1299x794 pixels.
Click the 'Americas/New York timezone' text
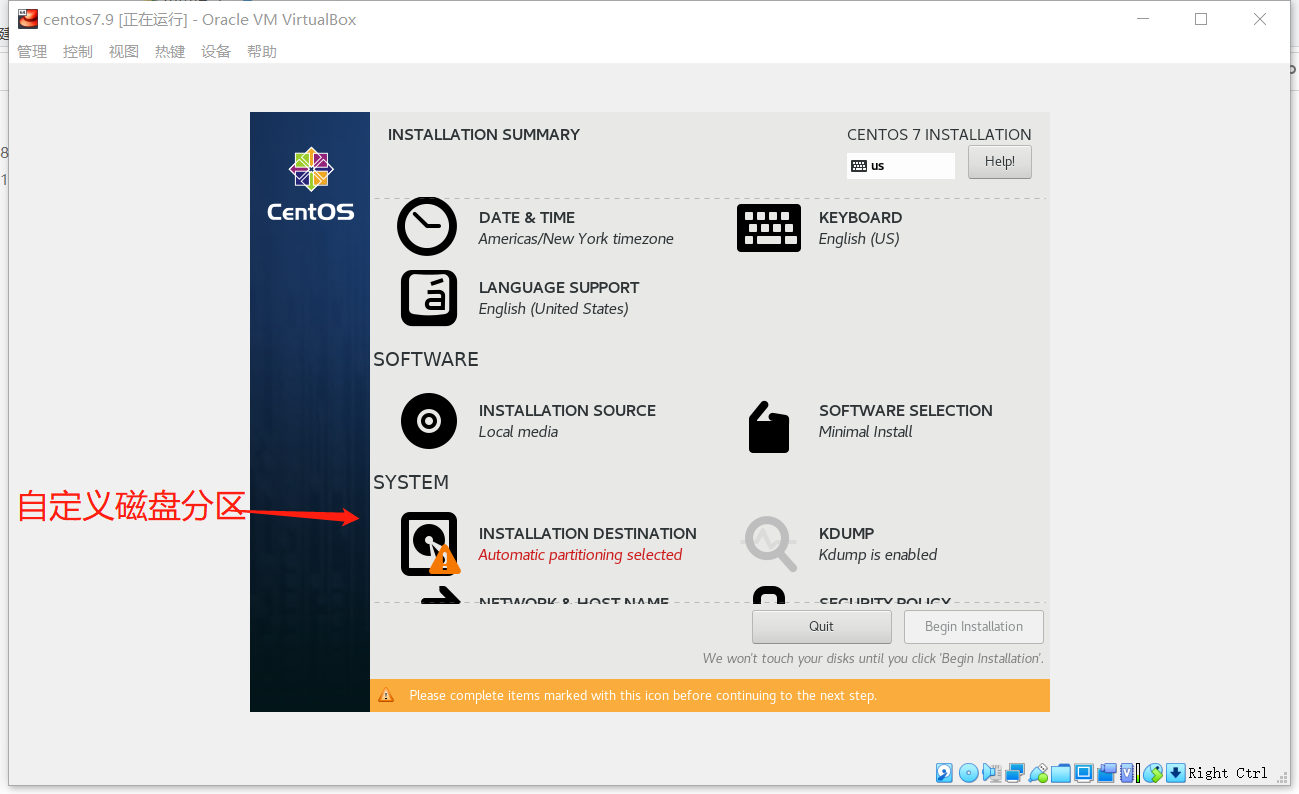click(576, 239)
